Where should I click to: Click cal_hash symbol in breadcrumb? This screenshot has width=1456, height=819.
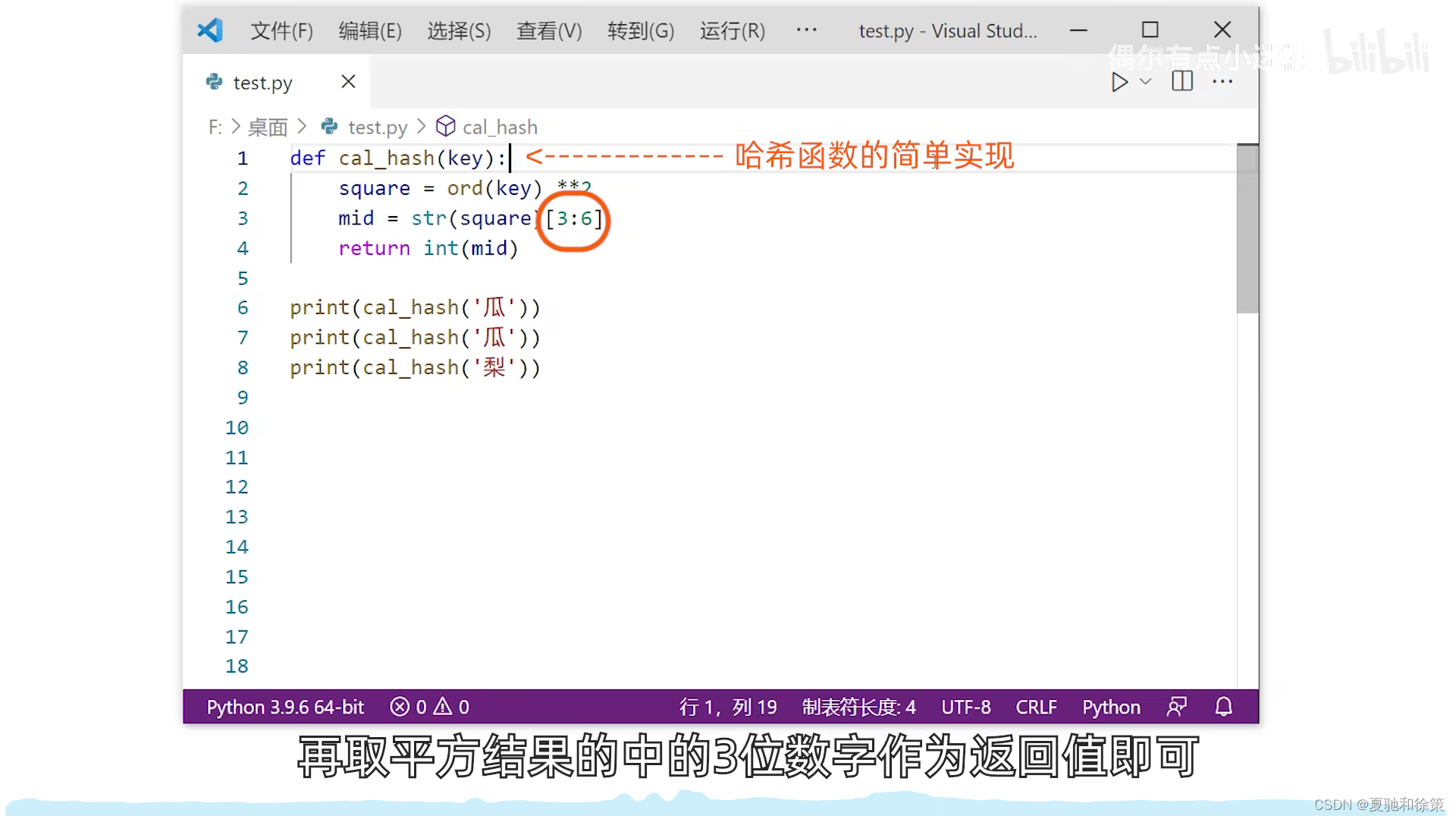point(499,127)
